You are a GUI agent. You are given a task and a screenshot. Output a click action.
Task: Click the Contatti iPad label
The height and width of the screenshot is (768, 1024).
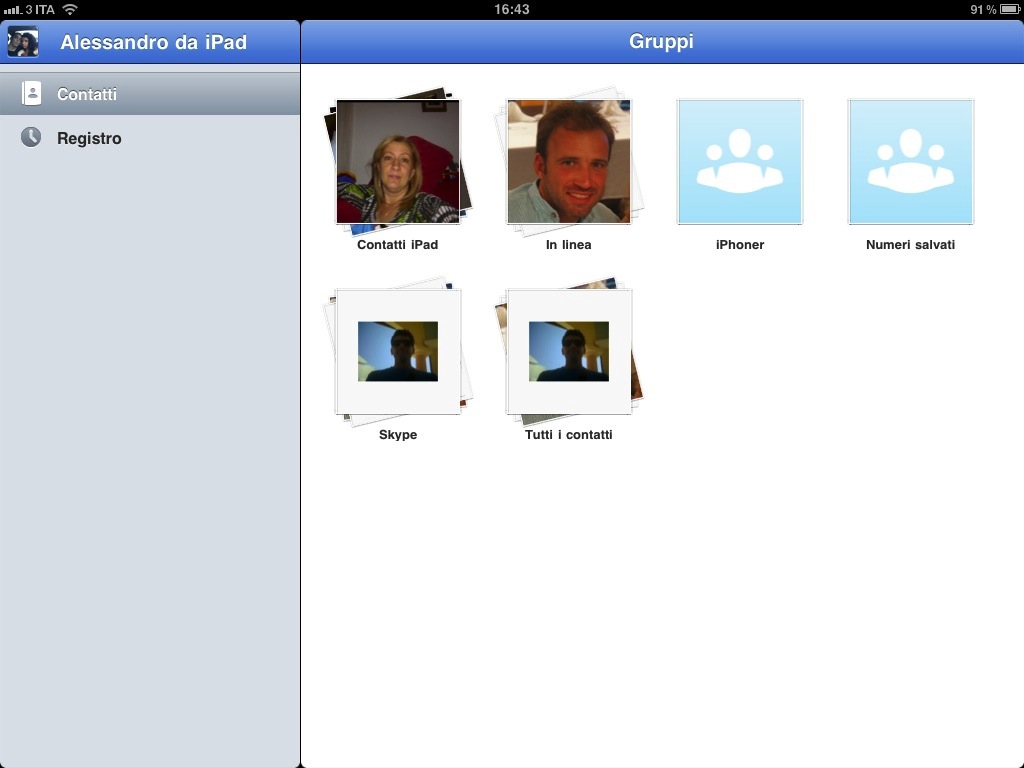[x=398, y=245]
